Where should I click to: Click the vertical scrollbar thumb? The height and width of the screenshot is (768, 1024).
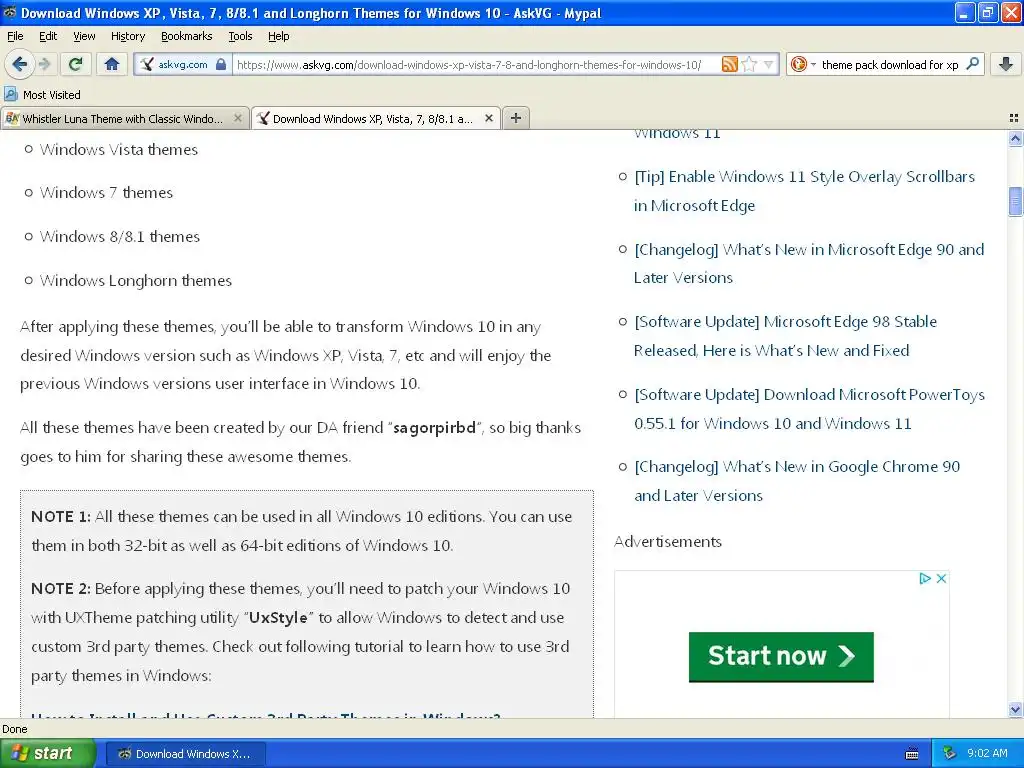(1015, 201)
